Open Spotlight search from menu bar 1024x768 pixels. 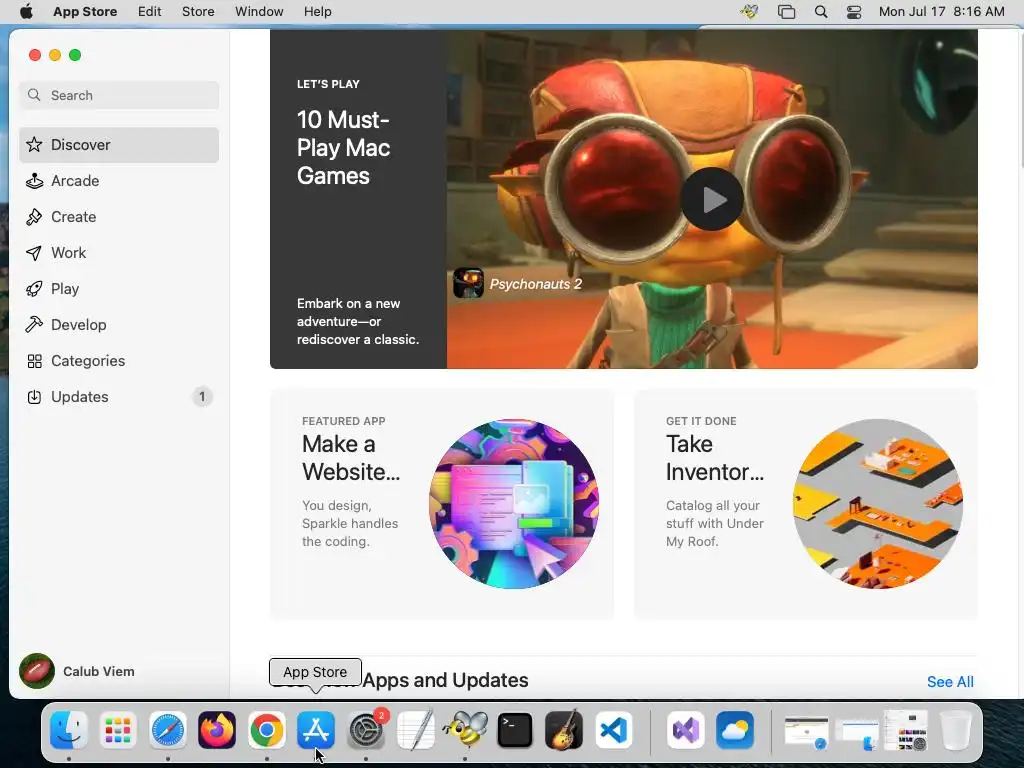point(821,12)
